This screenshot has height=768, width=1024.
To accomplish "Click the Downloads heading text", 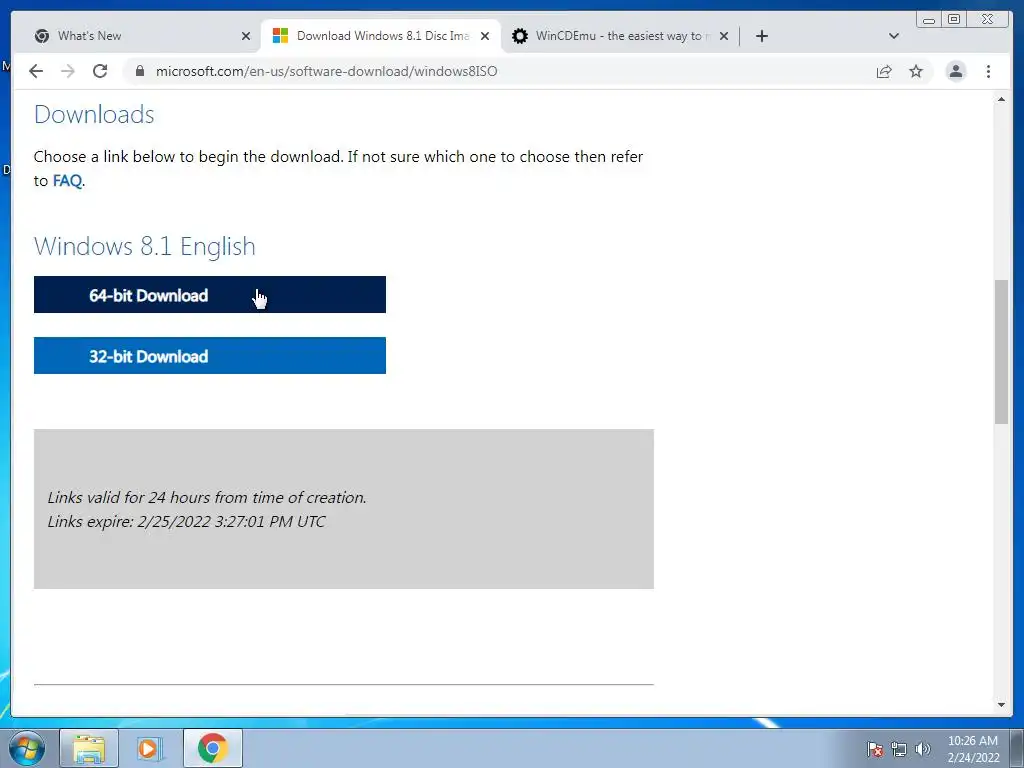I will click(x=94, y=115).
